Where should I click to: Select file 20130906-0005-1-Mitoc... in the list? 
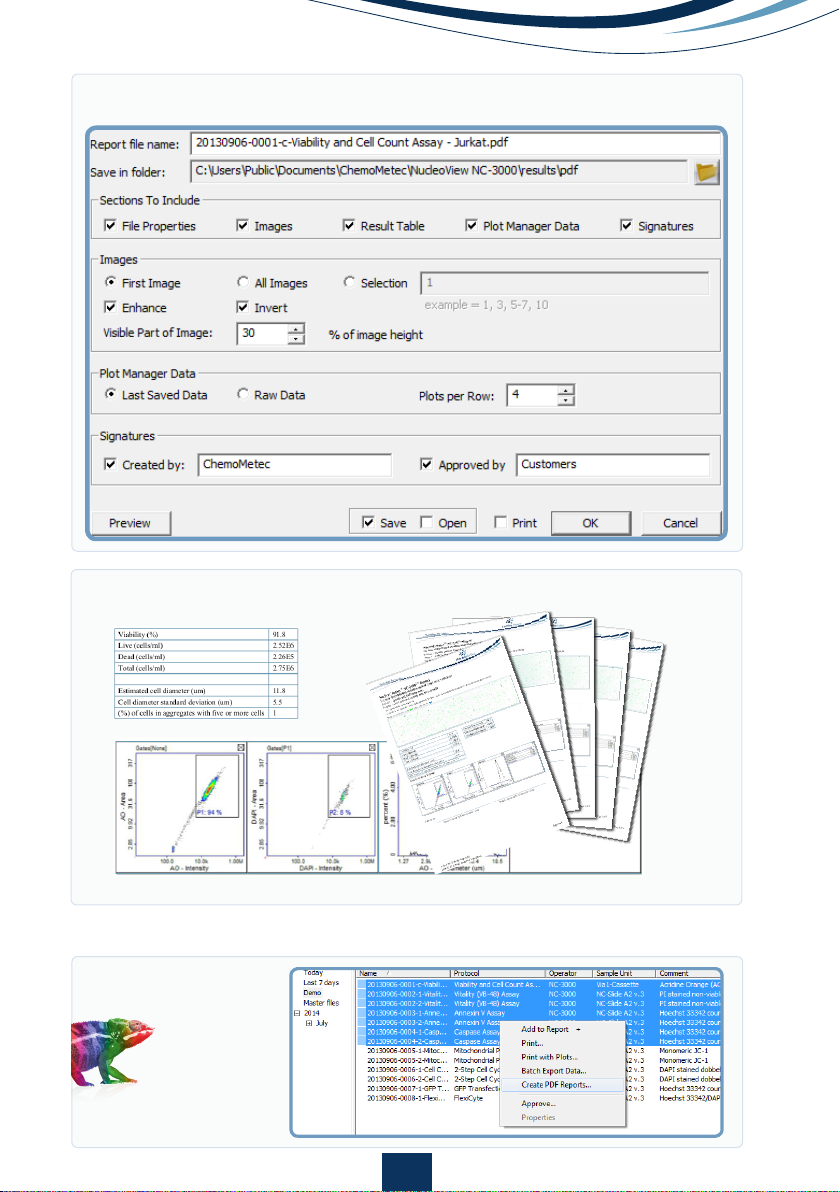click(x=407, y=1051)
